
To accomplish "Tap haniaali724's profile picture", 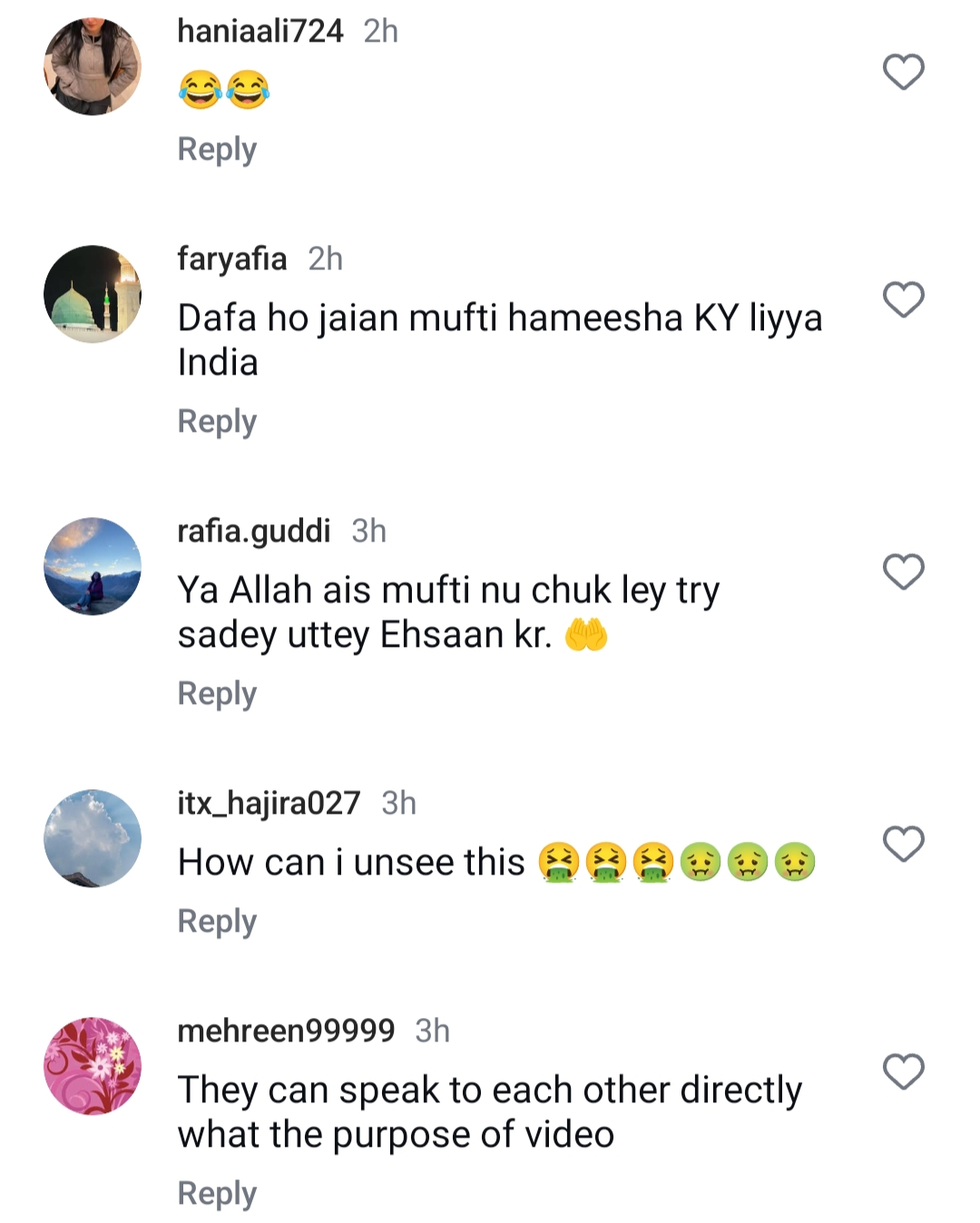I will click(x=91, y=64).
